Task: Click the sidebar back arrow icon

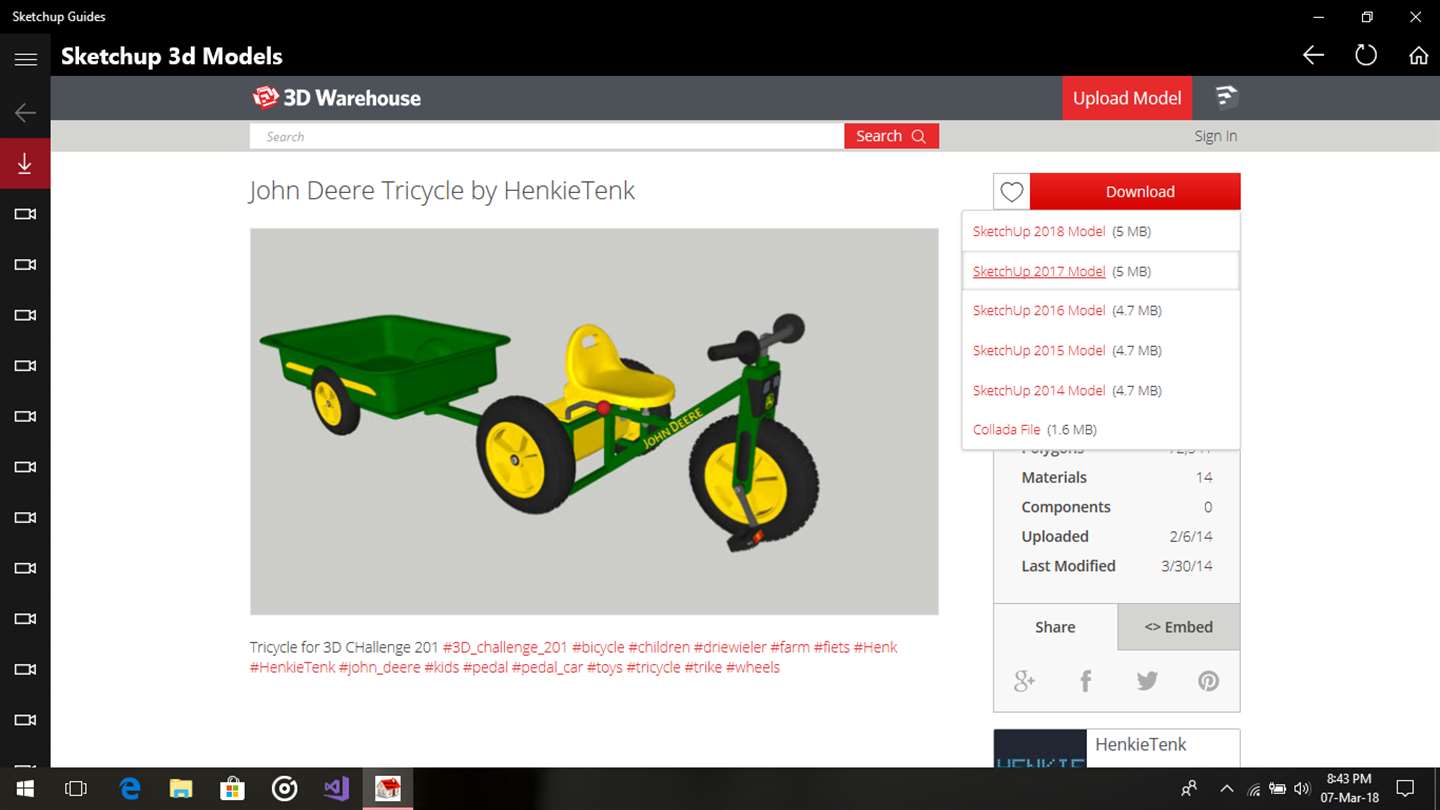Action: coord(25,113)
